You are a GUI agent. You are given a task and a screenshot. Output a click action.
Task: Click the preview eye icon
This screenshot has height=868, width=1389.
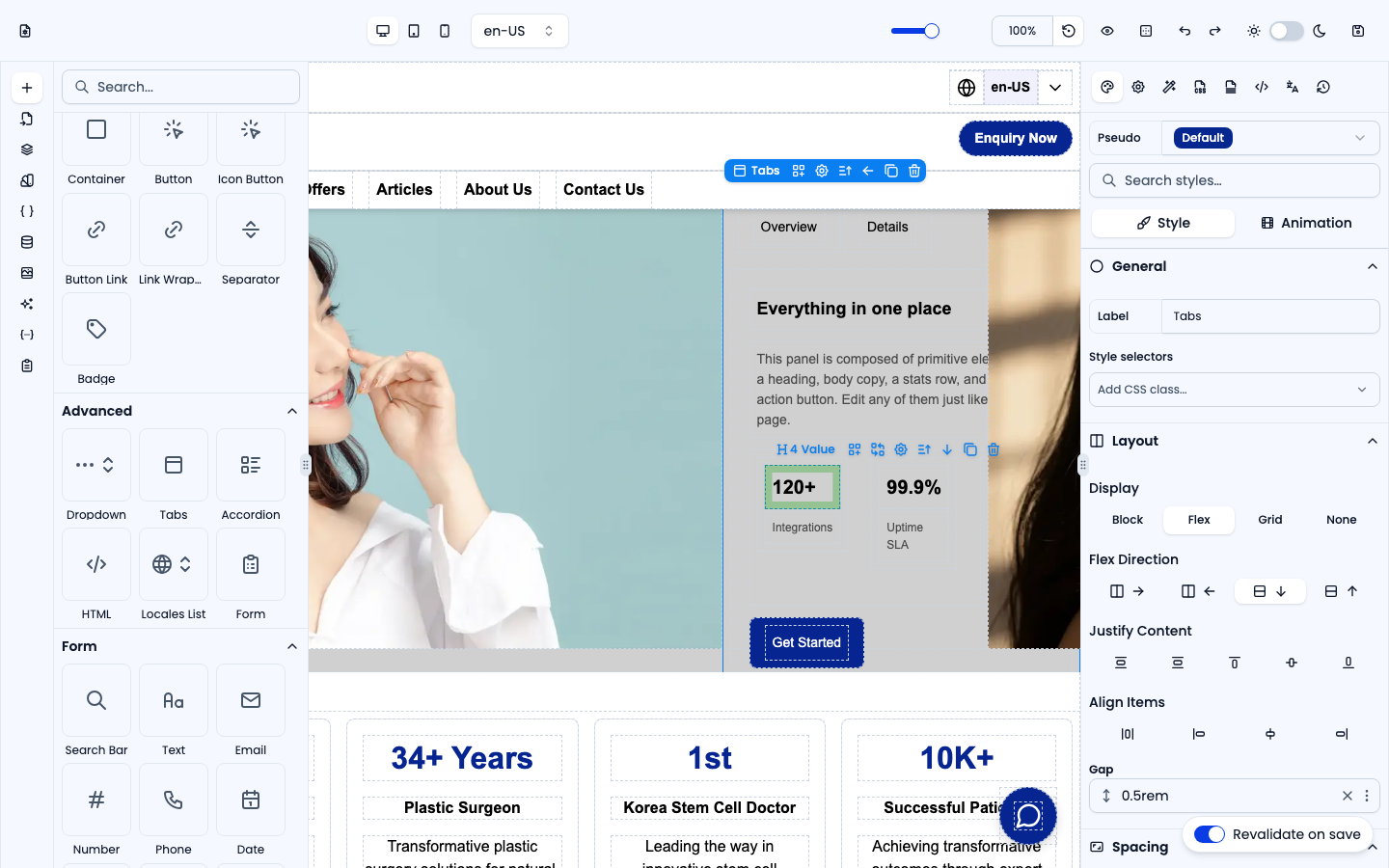[x=1107, y=31]
